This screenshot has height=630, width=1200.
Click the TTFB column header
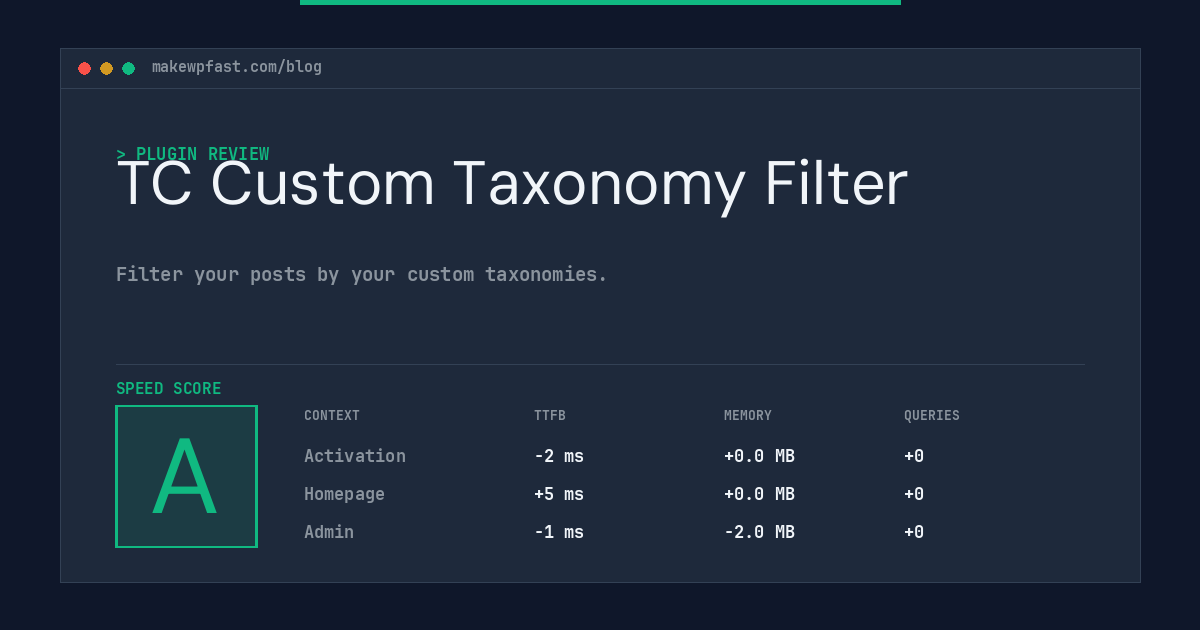[550, 415]
